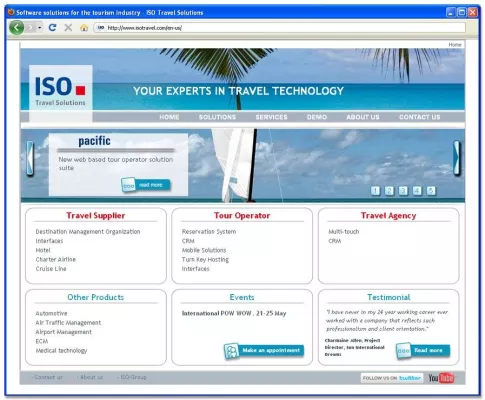Image resolution: width=485 pixels, height=400 pixels.
Task: Click the Travel Agency heading
Action: (388, 216)
